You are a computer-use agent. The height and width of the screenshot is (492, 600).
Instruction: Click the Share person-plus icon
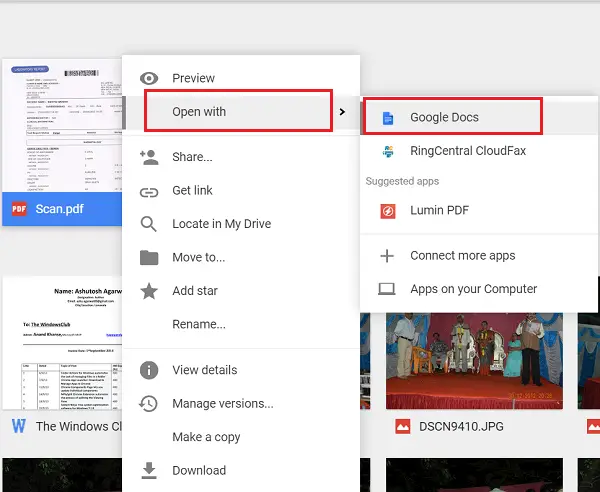click(x=149, y=157)
